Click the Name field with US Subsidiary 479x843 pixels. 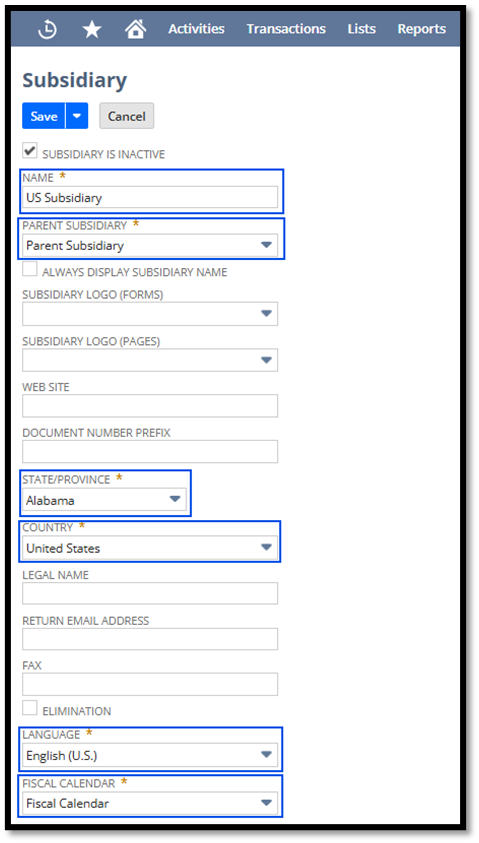pyautogui.click(x=150, y=197)
